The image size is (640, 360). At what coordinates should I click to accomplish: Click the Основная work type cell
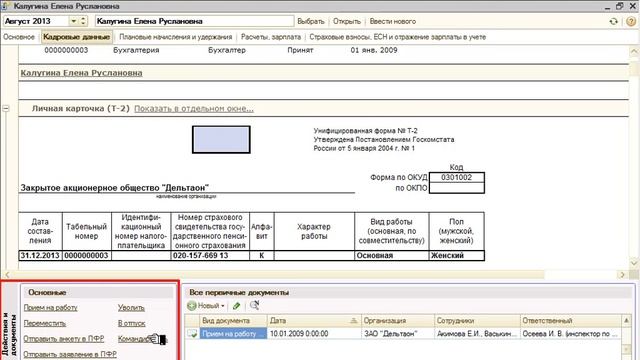[x=391, y=256]
